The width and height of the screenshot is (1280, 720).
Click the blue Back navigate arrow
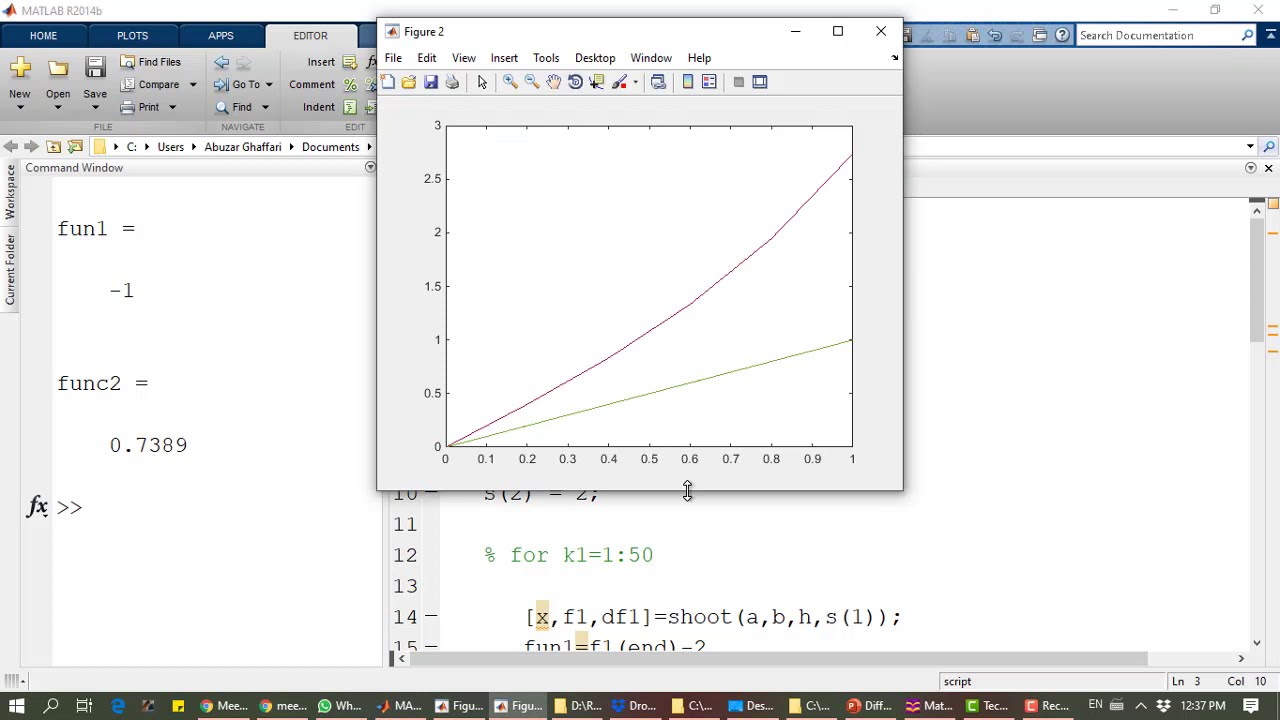point(222,62)
